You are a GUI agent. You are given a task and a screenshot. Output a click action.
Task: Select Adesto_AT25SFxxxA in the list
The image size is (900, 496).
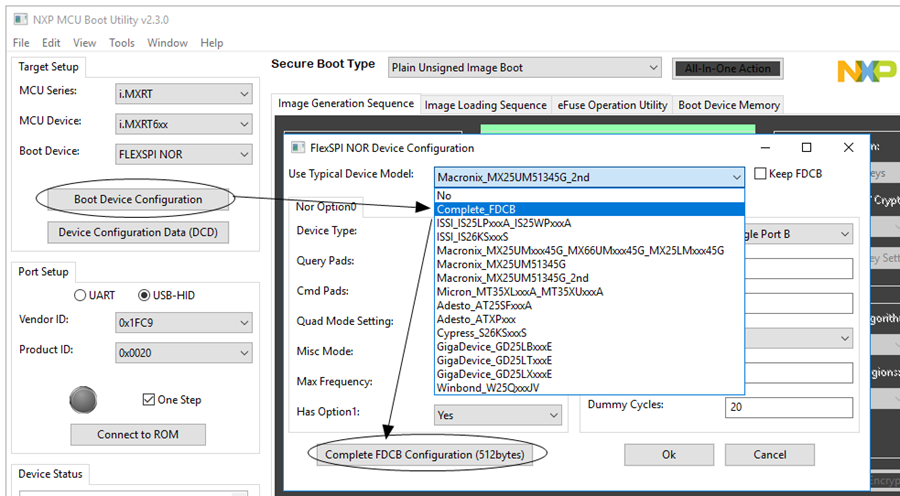point(589,305)
